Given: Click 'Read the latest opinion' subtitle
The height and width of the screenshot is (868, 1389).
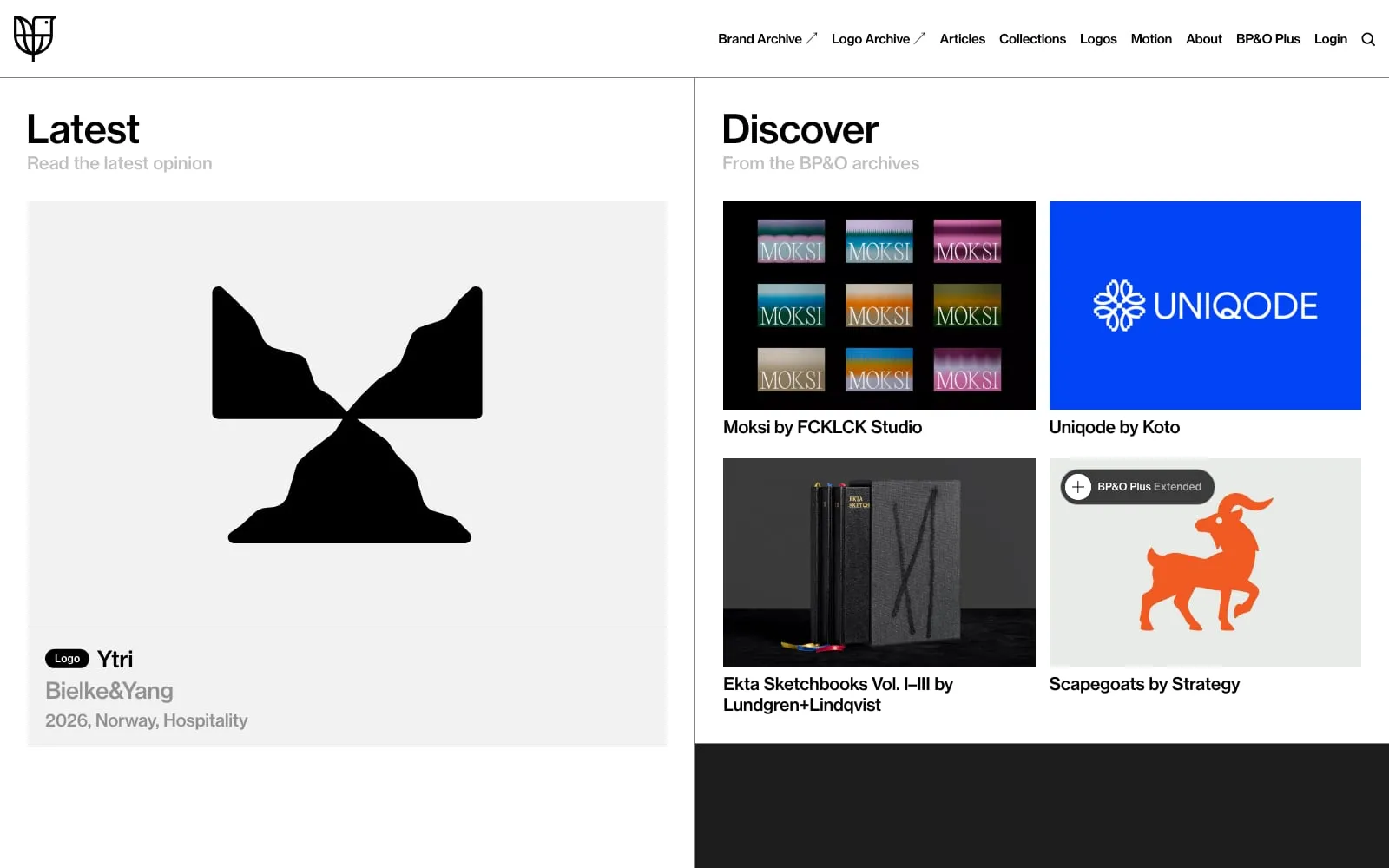Looking at the screenshot, I should pyautogui.click(x=120, y=163).
